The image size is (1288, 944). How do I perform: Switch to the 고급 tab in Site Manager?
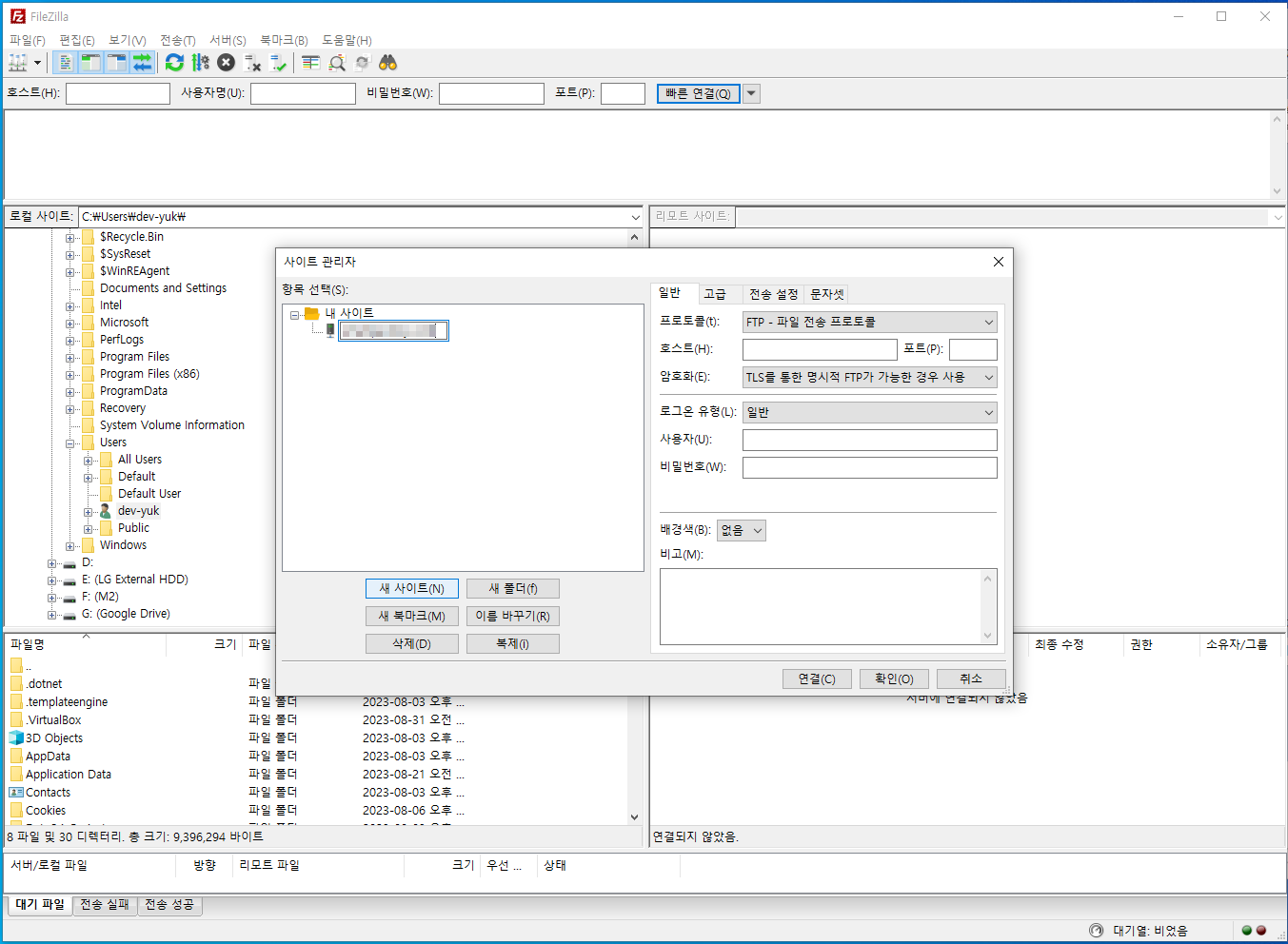click(715, 294)
